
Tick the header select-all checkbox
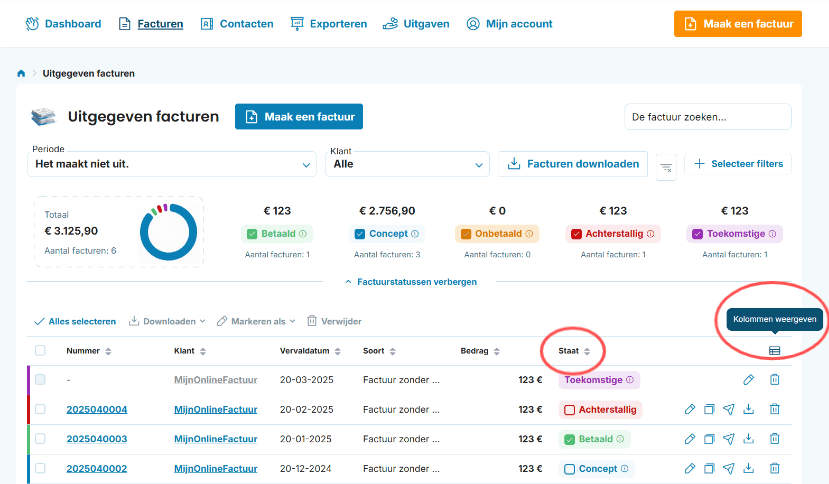click(40, 351)
